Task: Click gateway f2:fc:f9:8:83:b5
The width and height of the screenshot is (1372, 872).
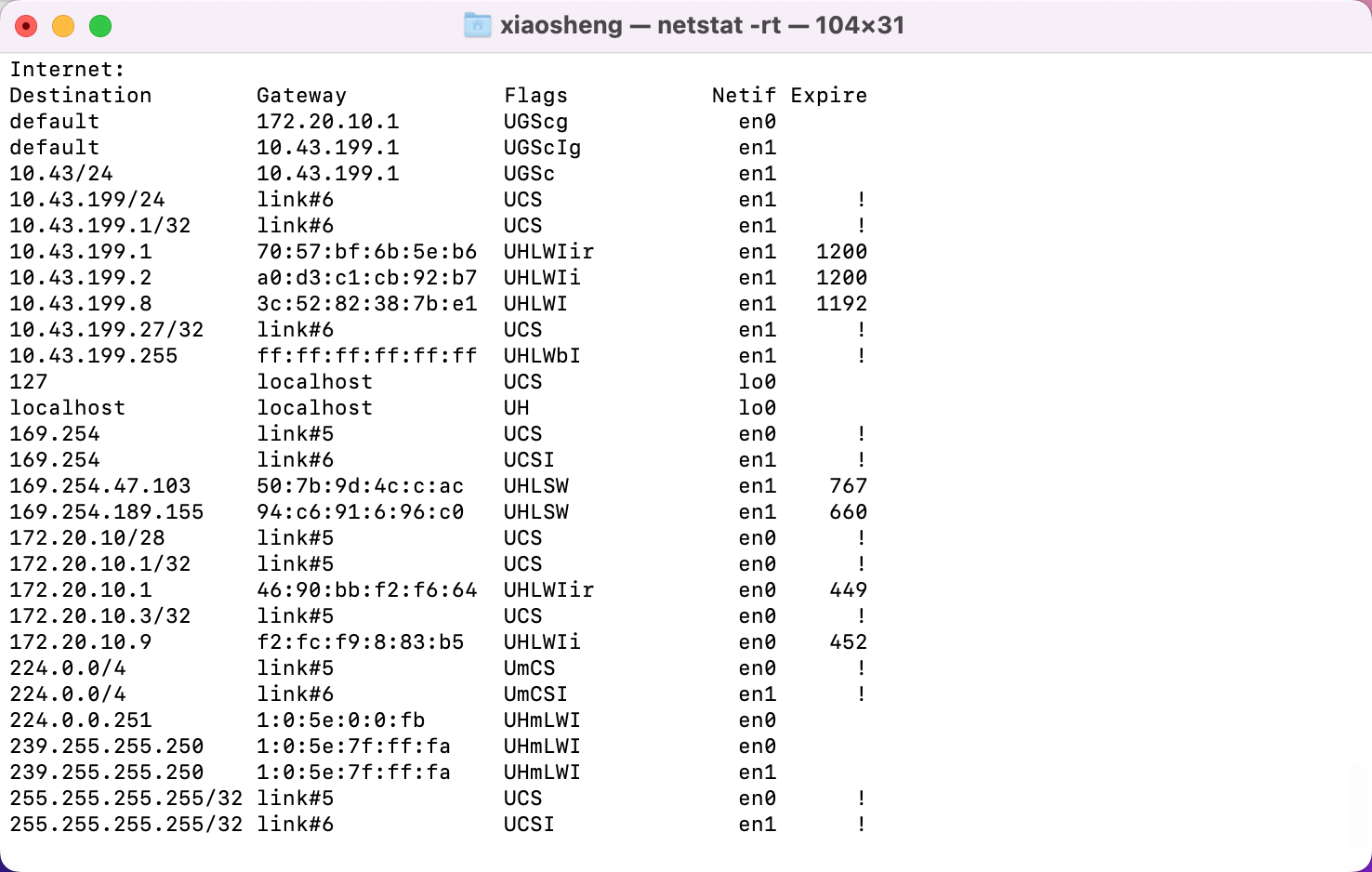Action: [360, 642]
